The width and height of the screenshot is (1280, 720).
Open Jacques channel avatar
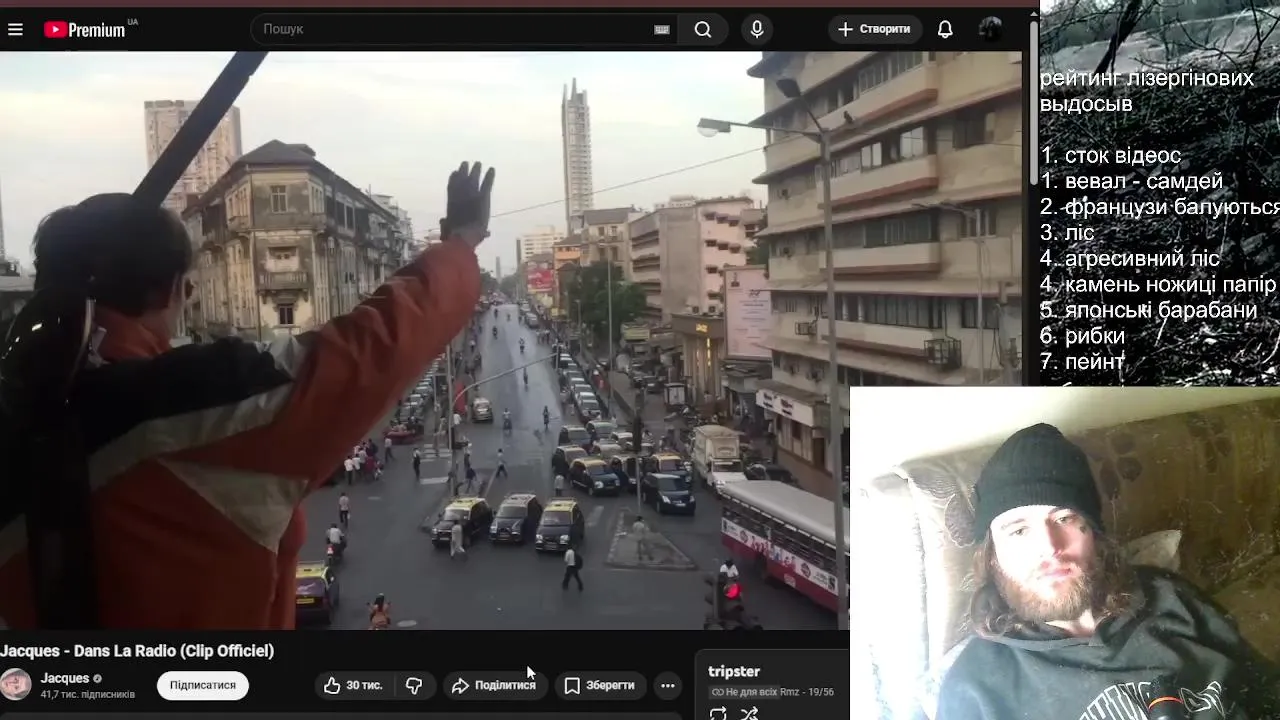[15, 685]
